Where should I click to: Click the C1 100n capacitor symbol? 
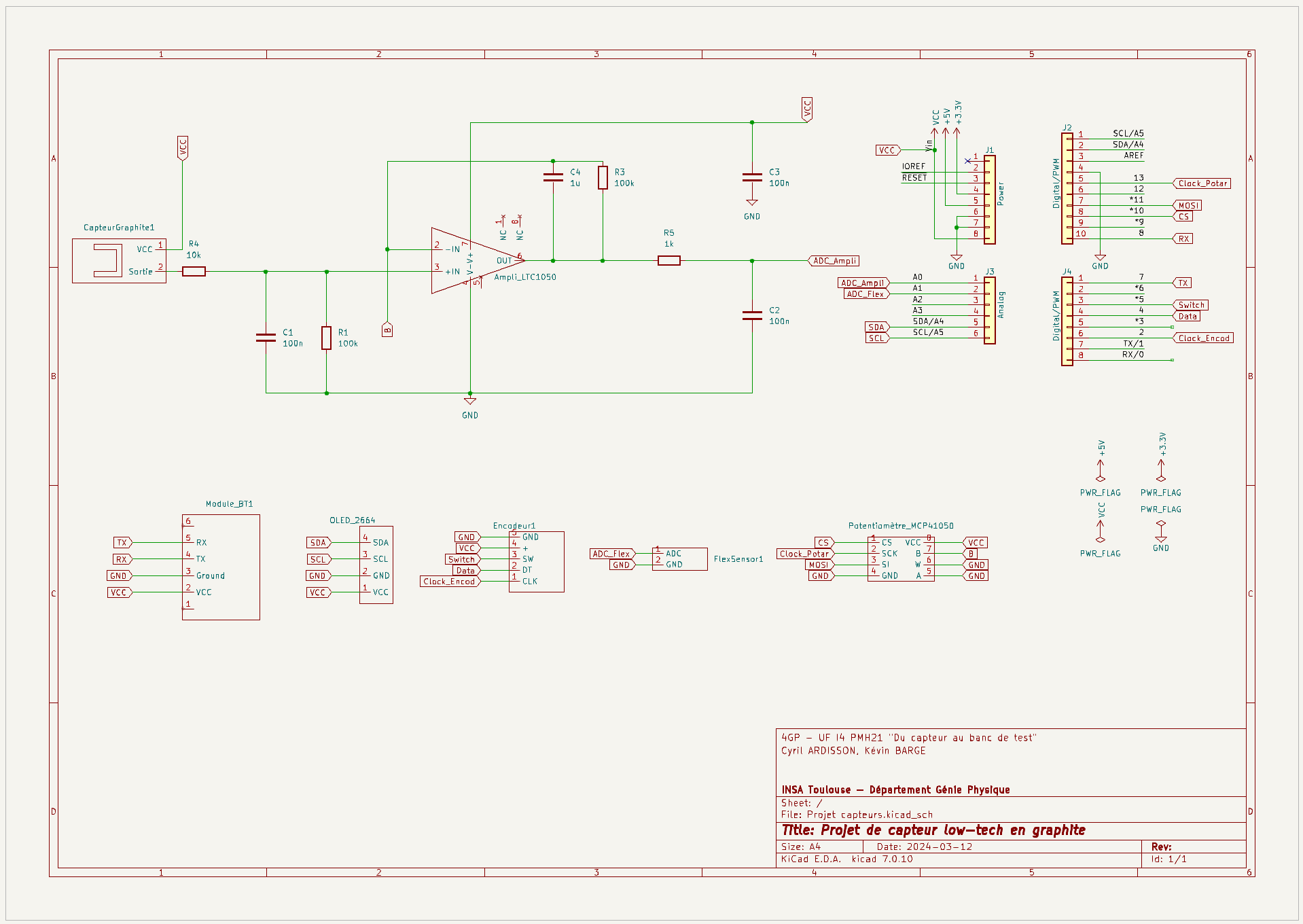[266, 338]
